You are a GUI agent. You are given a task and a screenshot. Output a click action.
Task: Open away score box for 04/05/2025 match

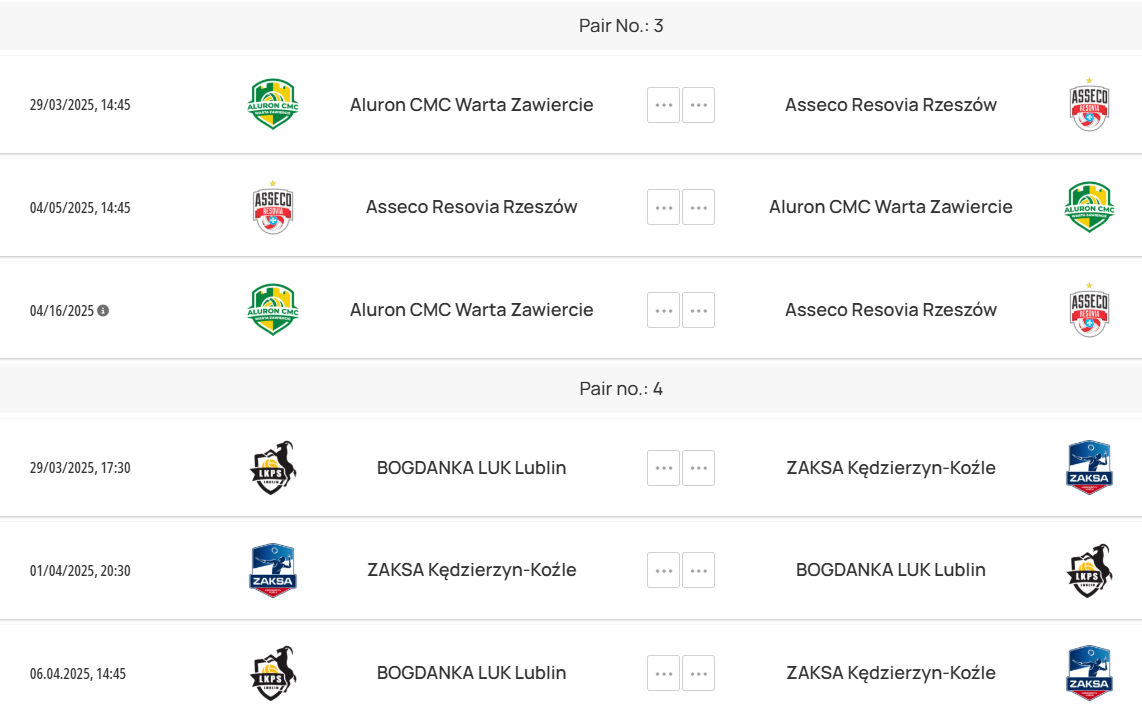point(698,207)
